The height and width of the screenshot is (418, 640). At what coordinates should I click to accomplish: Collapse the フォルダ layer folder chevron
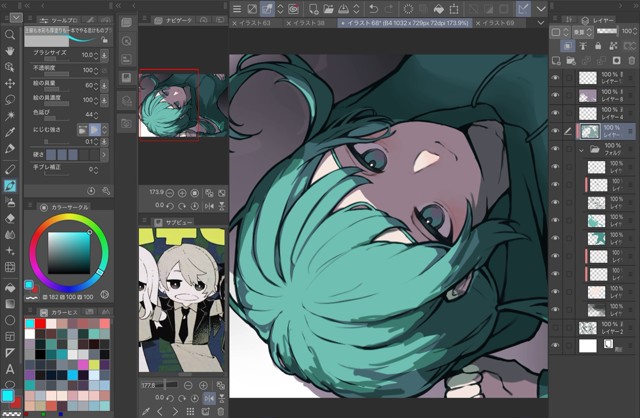(581, 150)
